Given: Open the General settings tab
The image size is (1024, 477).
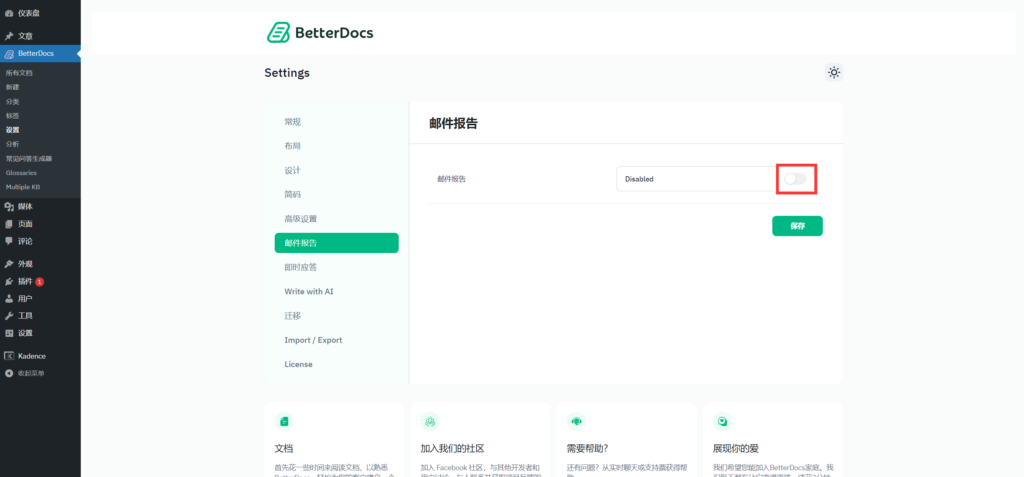Looking at the screenshot, I should [x=336, y=122].
